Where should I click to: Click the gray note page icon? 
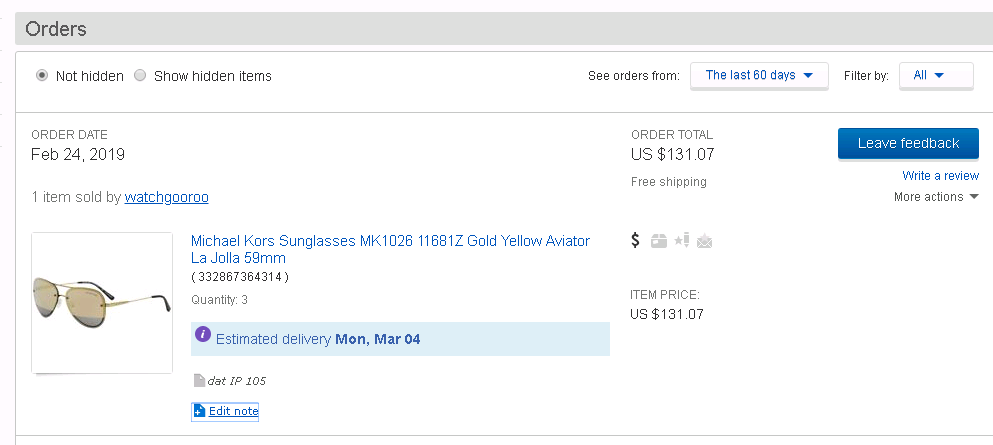pyautogui.click(x=198, y=380)
